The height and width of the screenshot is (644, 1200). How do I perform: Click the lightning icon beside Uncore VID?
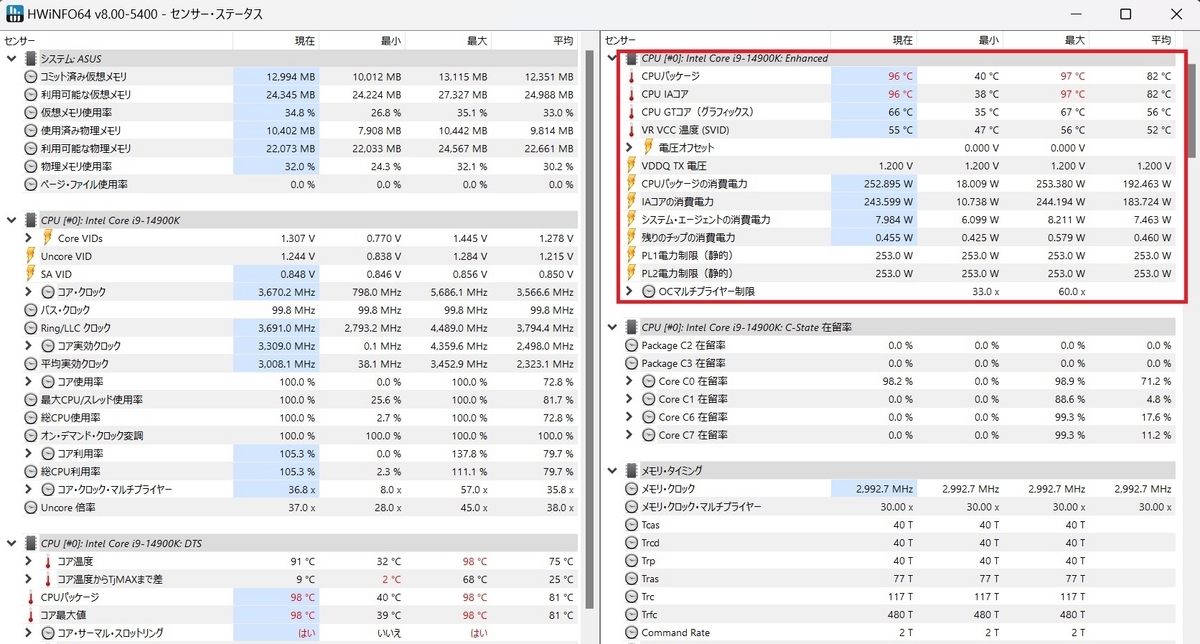(x=31, y=256)
